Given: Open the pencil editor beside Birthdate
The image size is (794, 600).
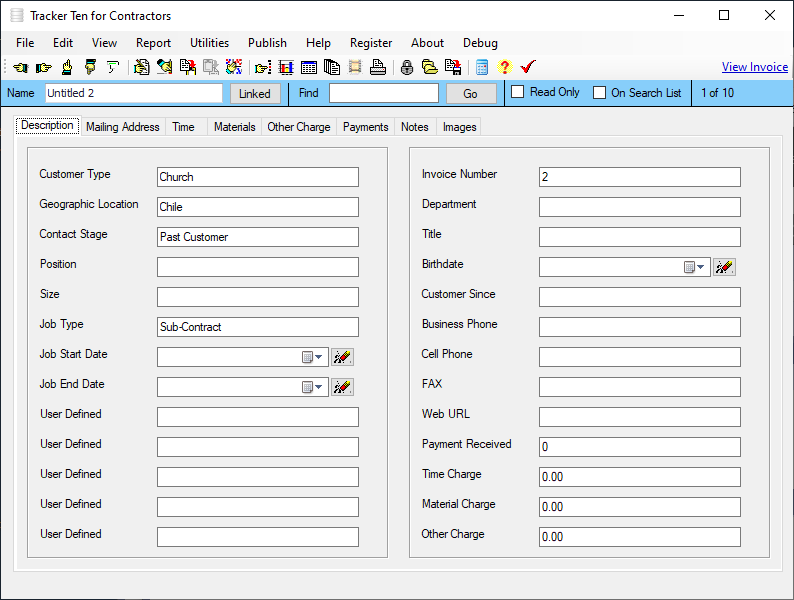Looking at the screenshot, I should click(725, 267).
